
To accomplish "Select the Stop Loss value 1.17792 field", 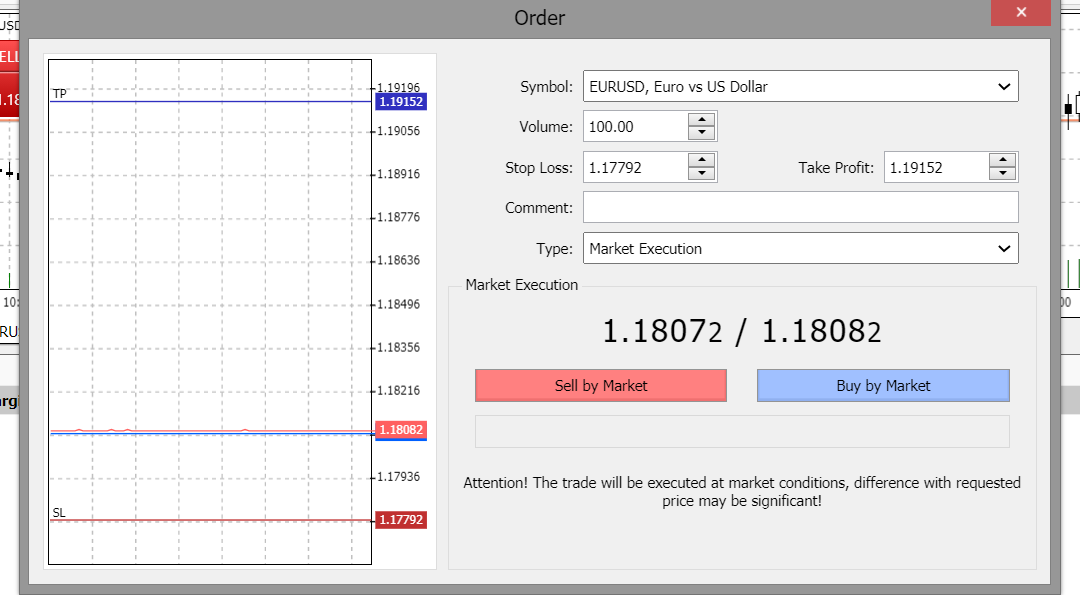I will click(630, 166).
